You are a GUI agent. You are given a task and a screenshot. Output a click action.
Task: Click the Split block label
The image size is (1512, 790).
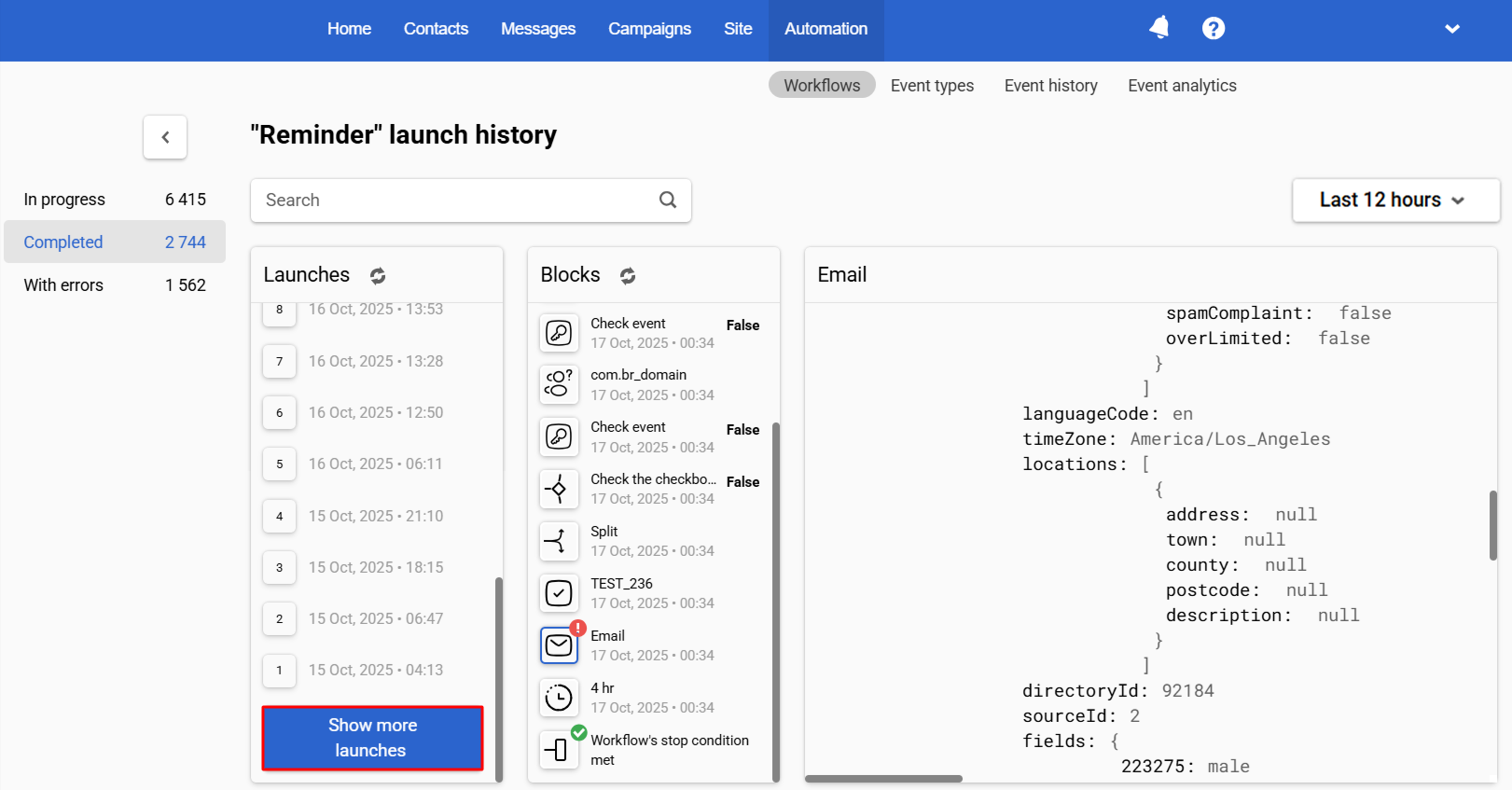(x=603, y=532)
